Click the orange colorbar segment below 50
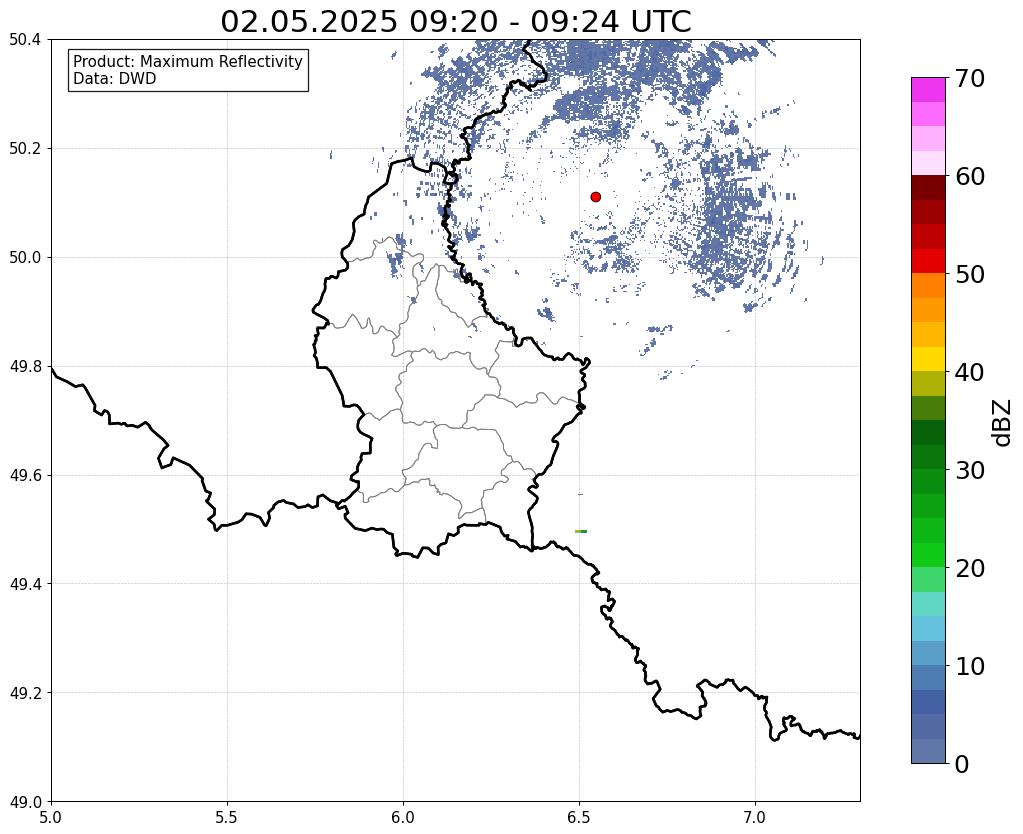 928,286
